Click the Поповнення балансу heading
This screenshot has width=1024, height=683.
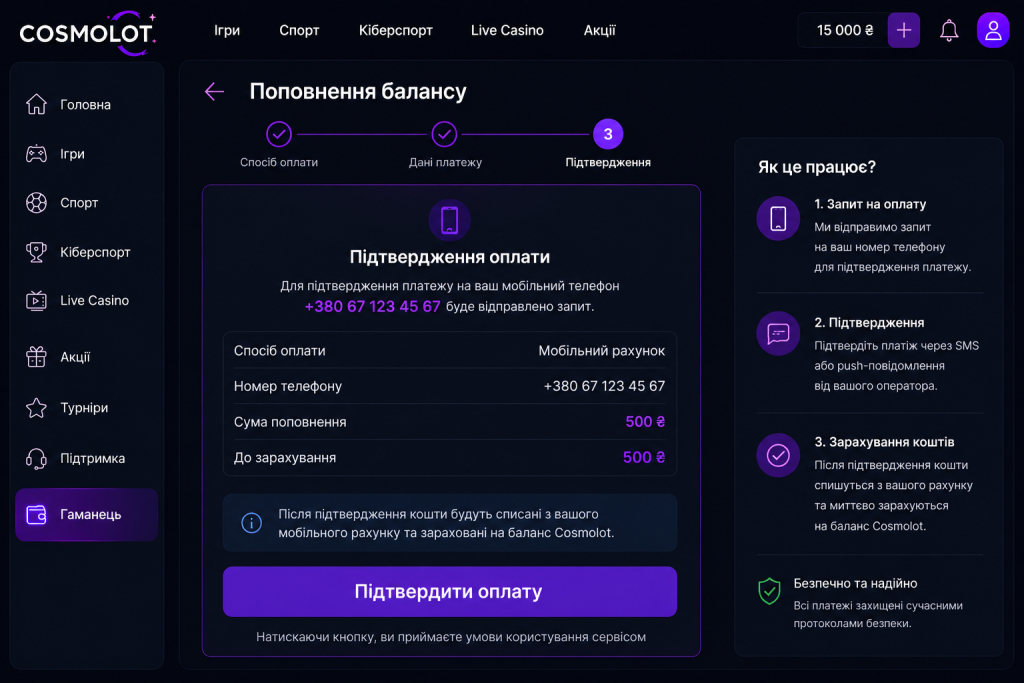click(x=358, y=91)
